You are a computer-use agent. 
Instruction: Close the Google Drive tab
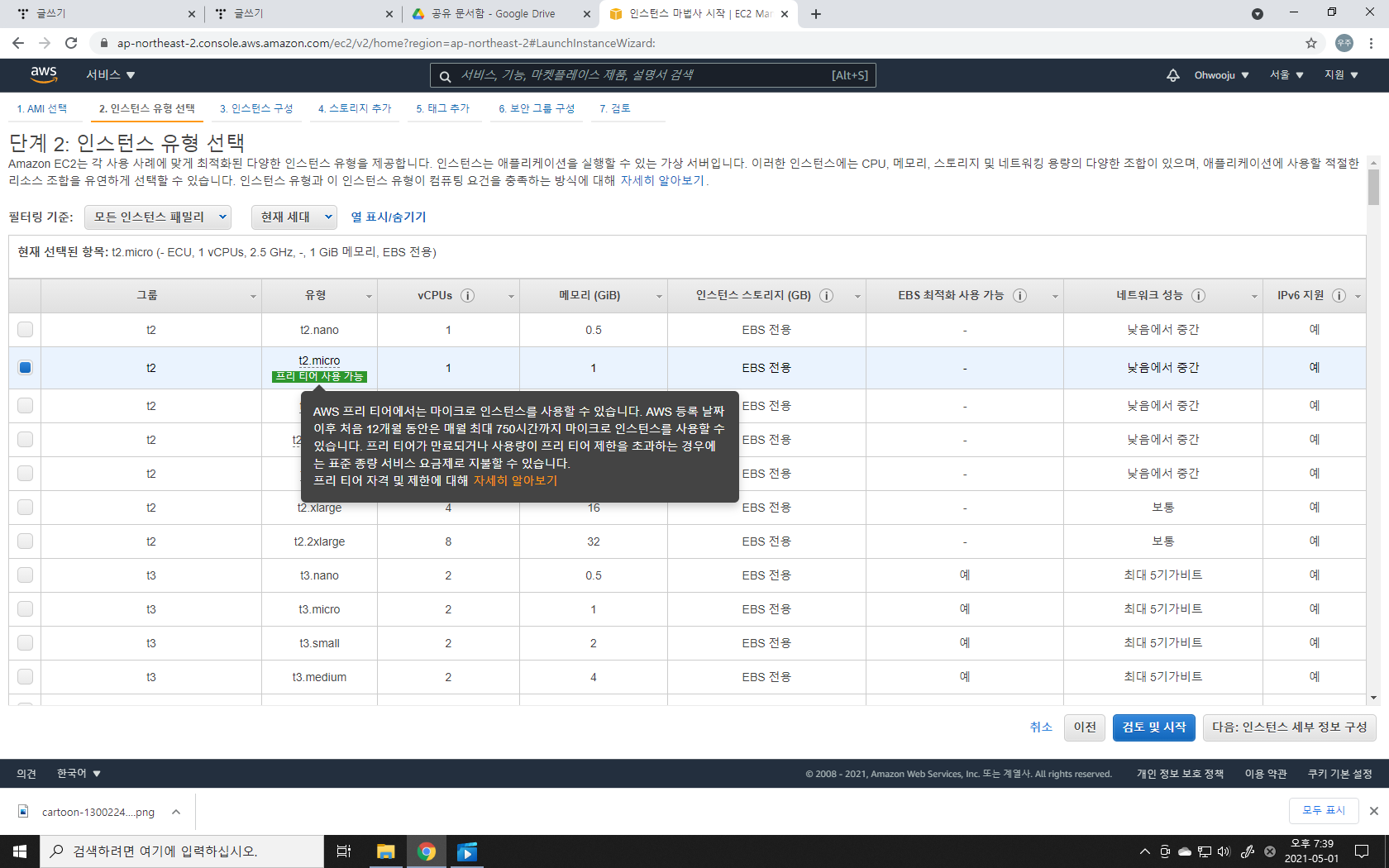click(586, 14)
